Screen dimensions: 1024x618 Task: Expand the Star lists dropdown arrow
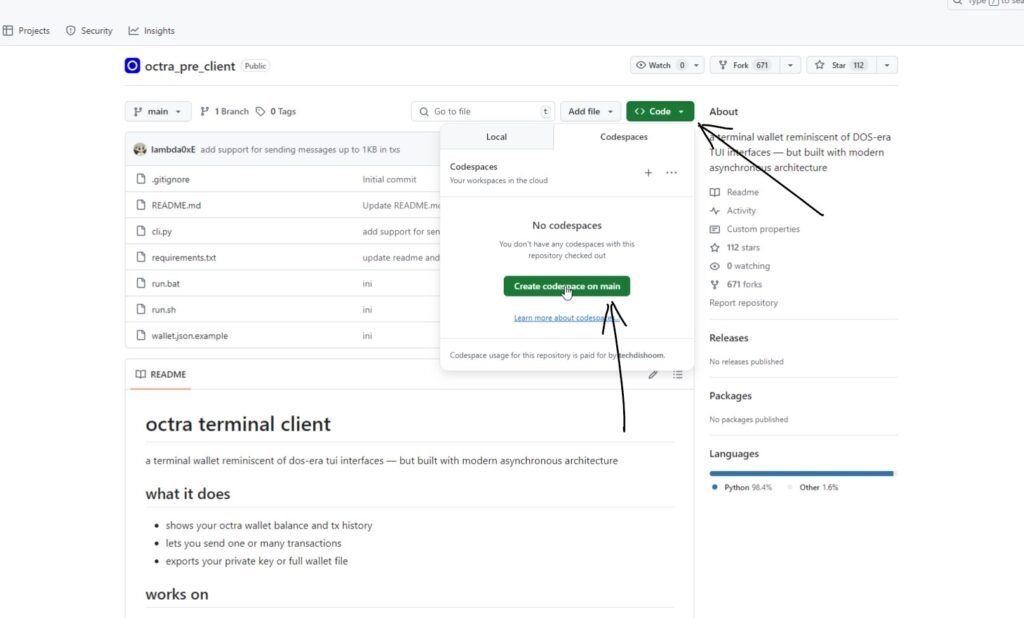tap(887, 65)
